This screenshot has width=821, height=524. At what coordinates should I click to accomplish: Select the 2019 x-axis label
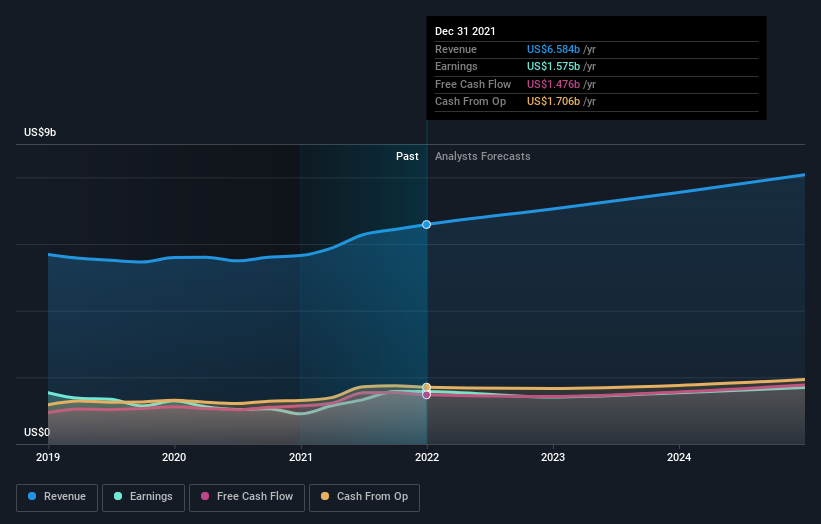(x=48, y=458)
